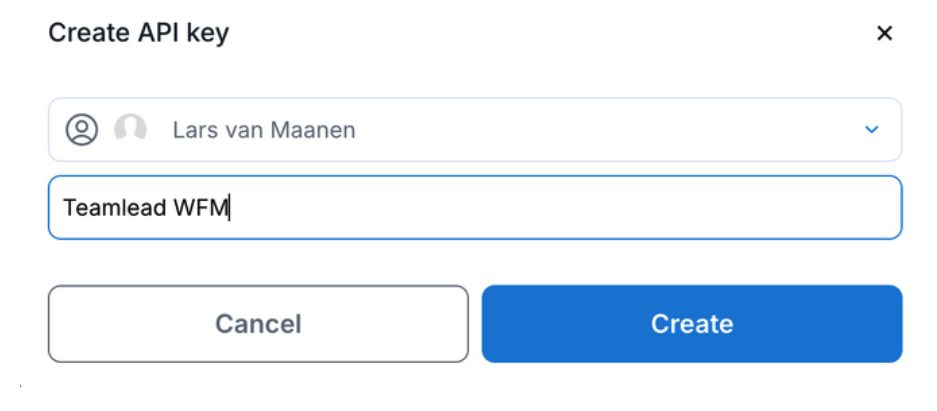937x411 pixels.
Task: Toggle the user list with blue arrow
Action: [x=871, y=130]
